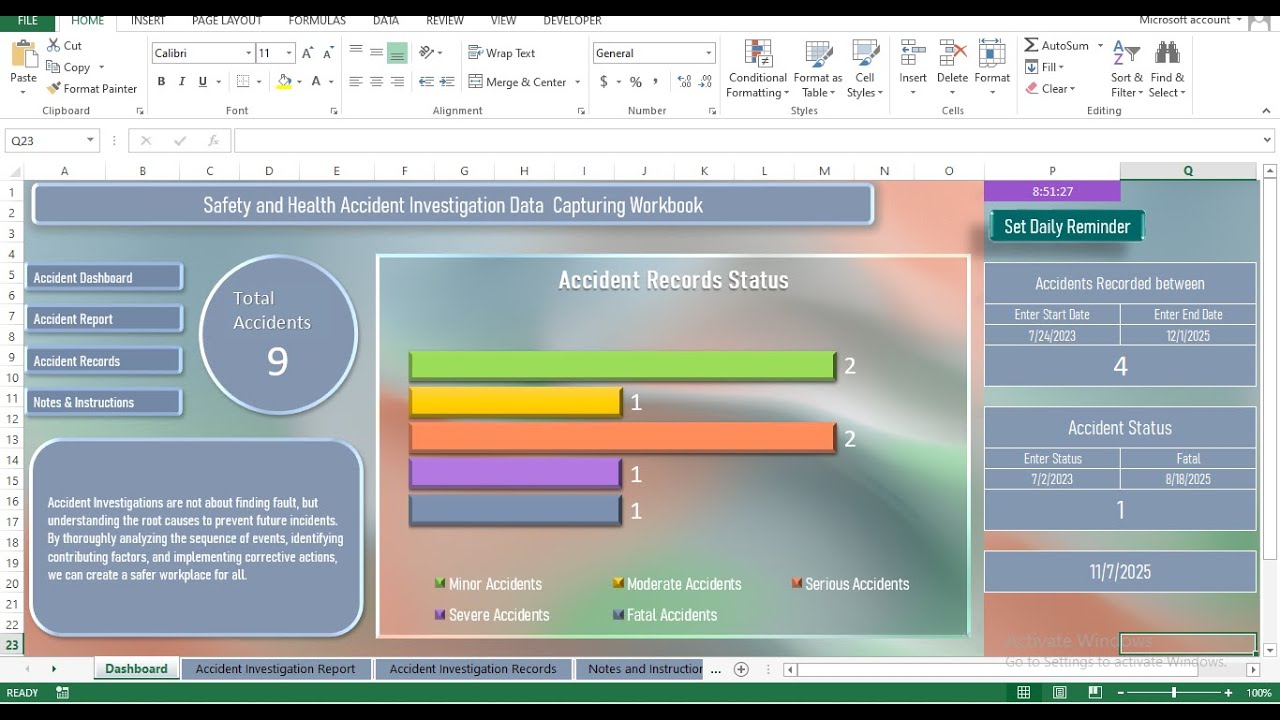
Task: Switch to the DEVELOPER tab
Action: click(x=572, y=20)
